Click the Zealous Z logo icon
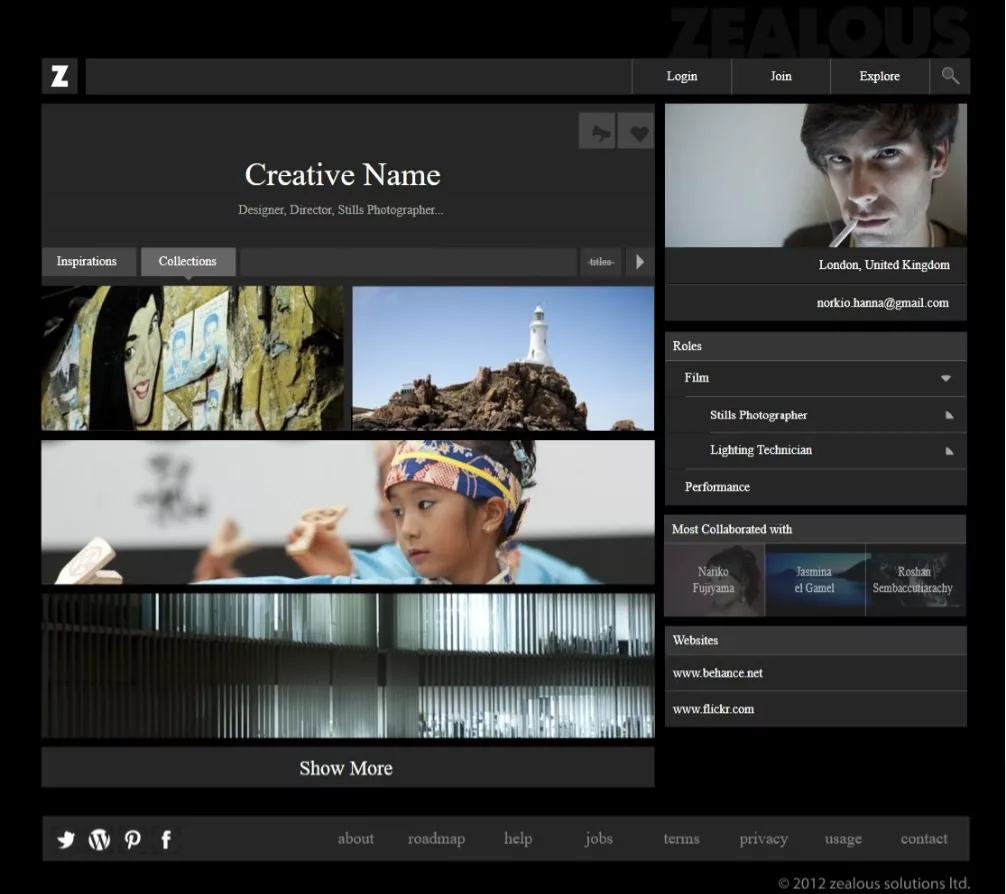1006x894 pixels. tap(60, 76)
